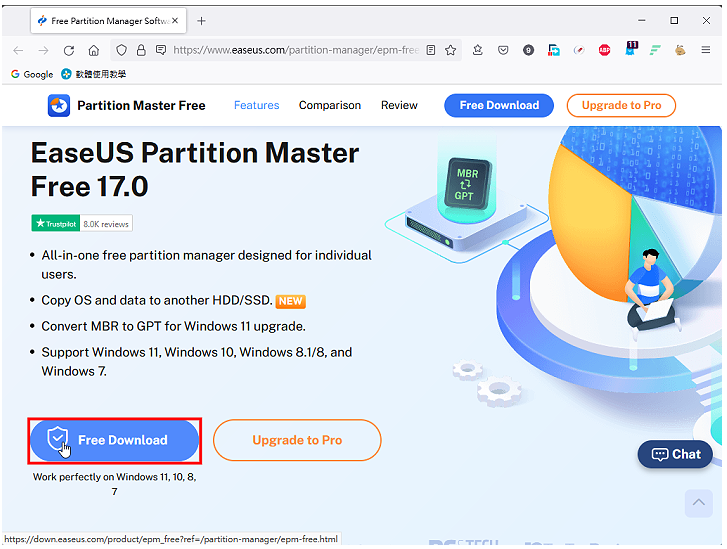Click the scroll-to-top chevron button
Viewport: 727px width, 549px height.
pyautogui.click(x=699, y=503)
